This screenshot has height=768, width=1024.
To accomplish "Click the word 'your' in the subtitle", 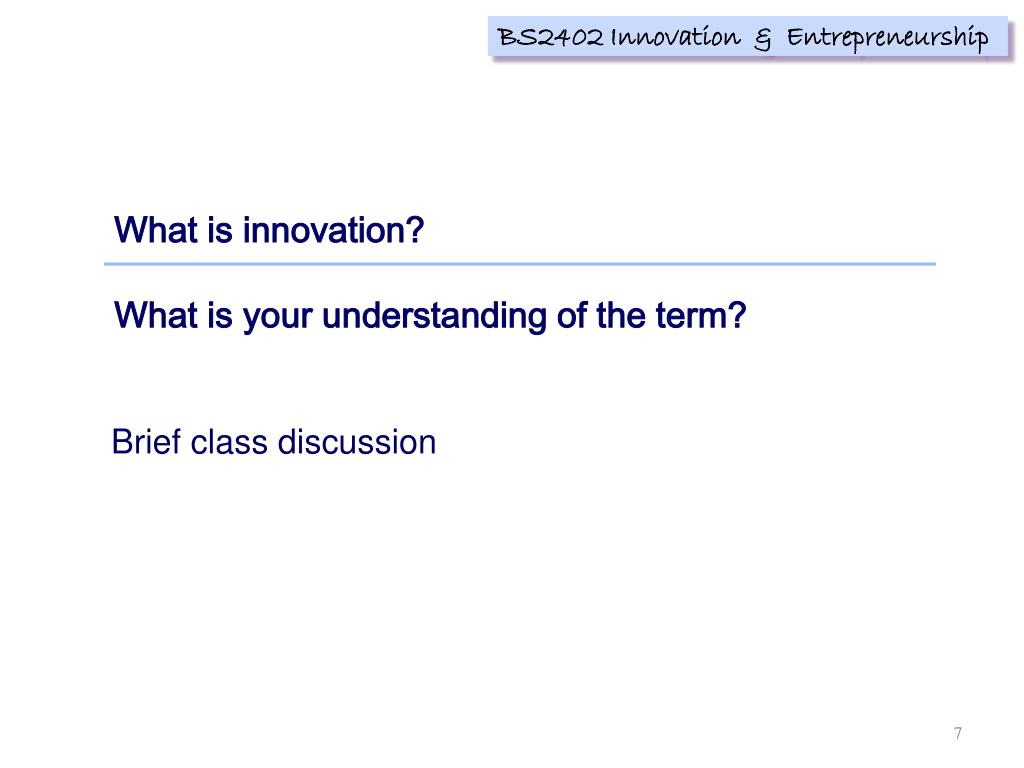I will point(278,318).
